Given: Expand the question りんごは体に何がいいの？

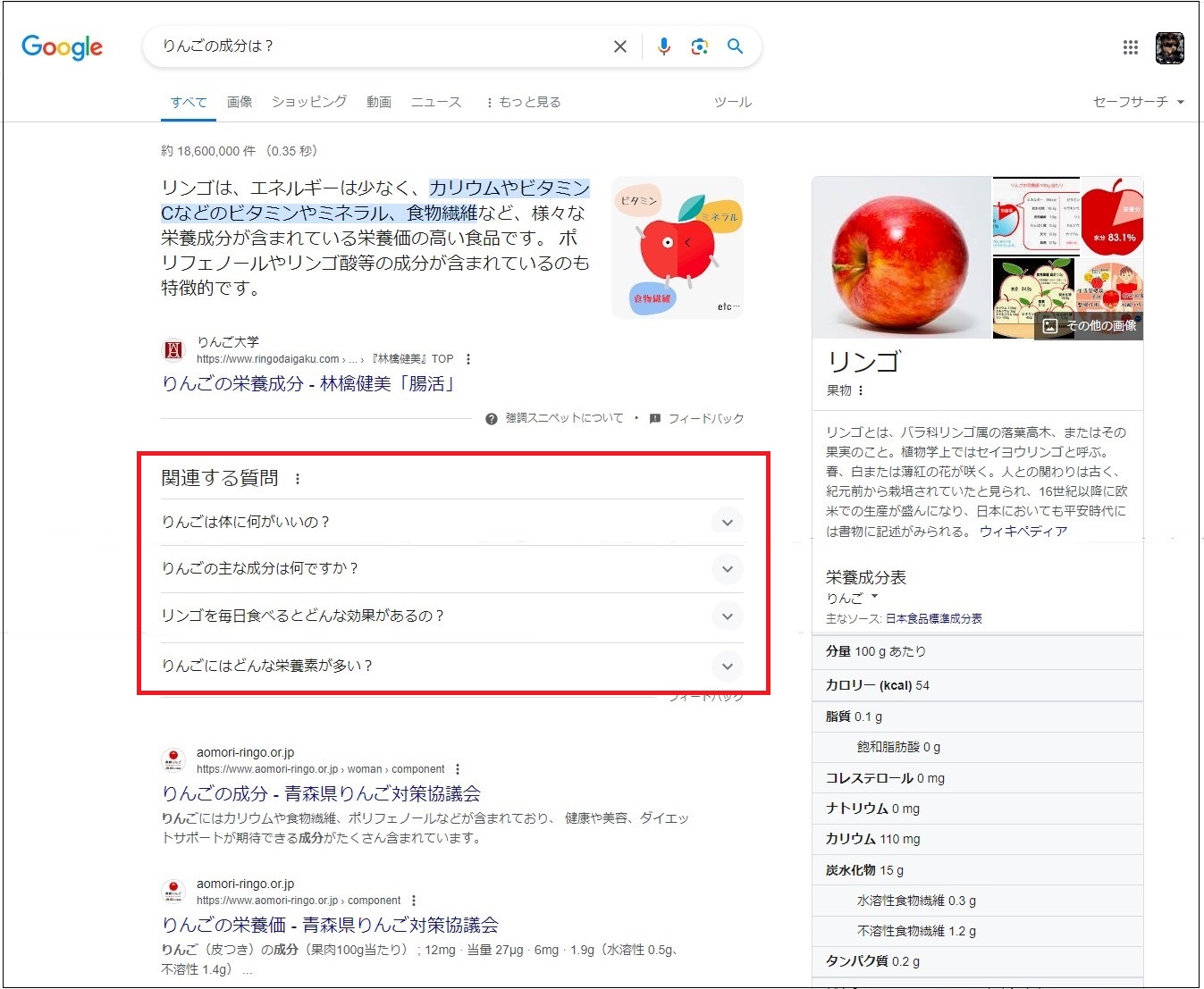Looking at the screenshot, I should (452, 522).
